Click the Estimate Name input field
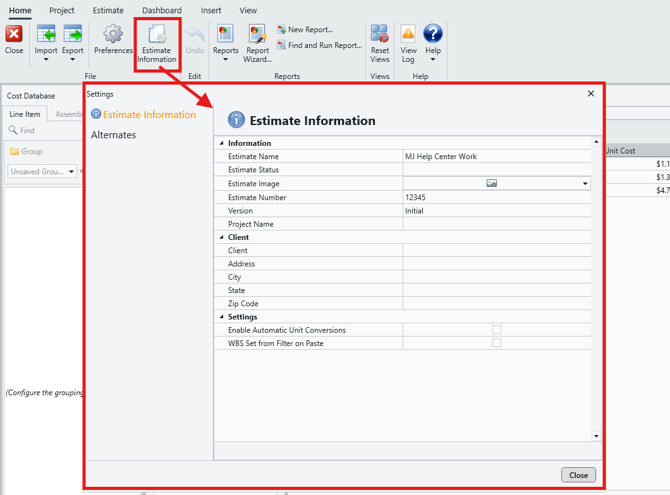This screenshot has height=495, width=670. (x=496, y=157)
